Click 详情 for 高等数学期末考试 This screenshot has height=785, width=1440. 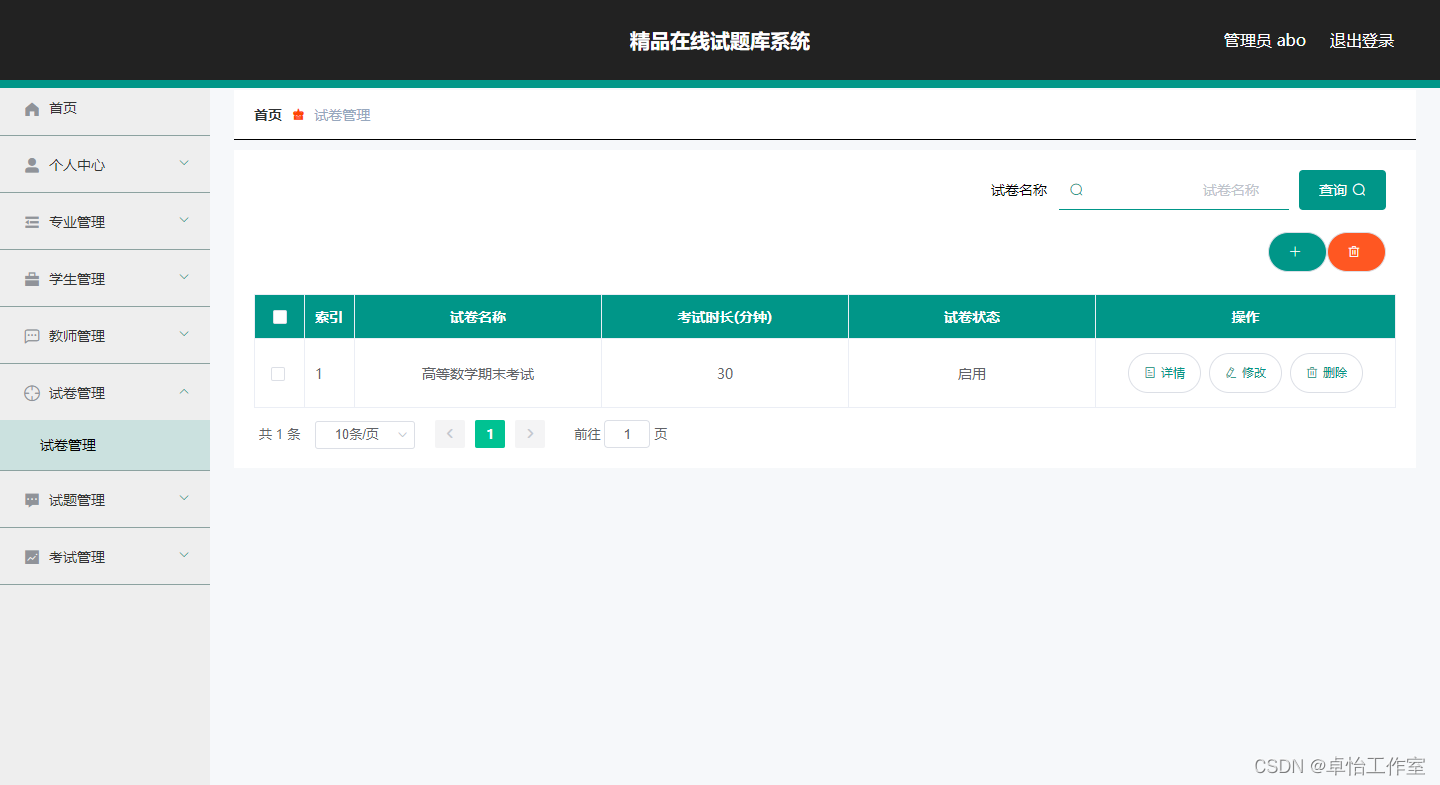coord(1164,373)
